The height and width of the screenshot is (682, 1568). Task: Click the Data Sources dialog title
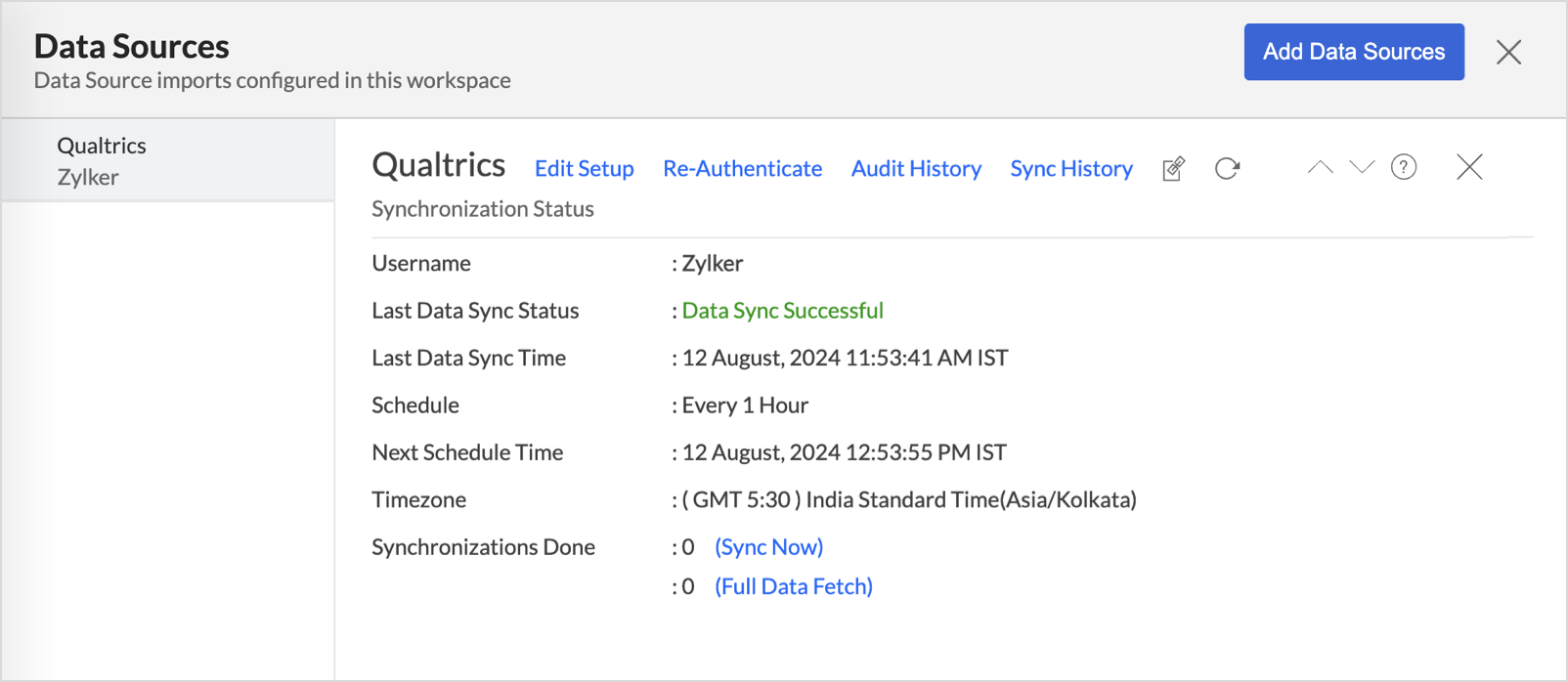[132, 46]
